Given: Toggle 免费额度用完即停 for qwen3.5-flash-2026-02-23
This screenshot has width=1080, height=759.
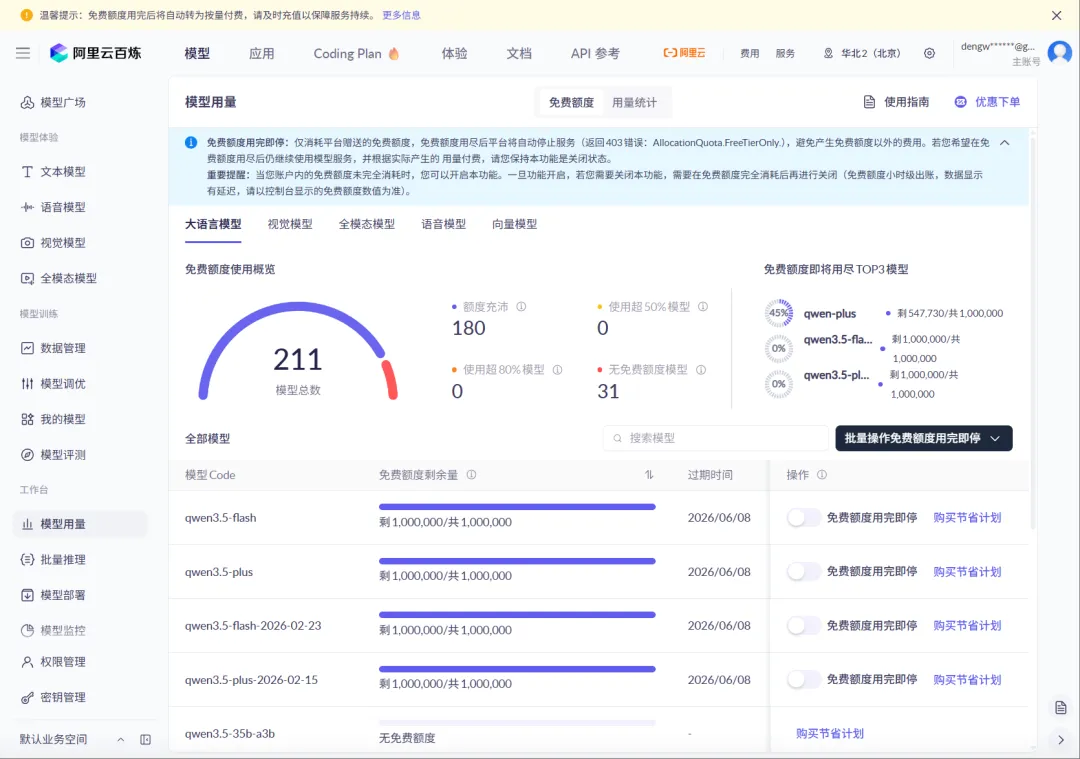Looking at the screenshot, I should tap(804, 625).
